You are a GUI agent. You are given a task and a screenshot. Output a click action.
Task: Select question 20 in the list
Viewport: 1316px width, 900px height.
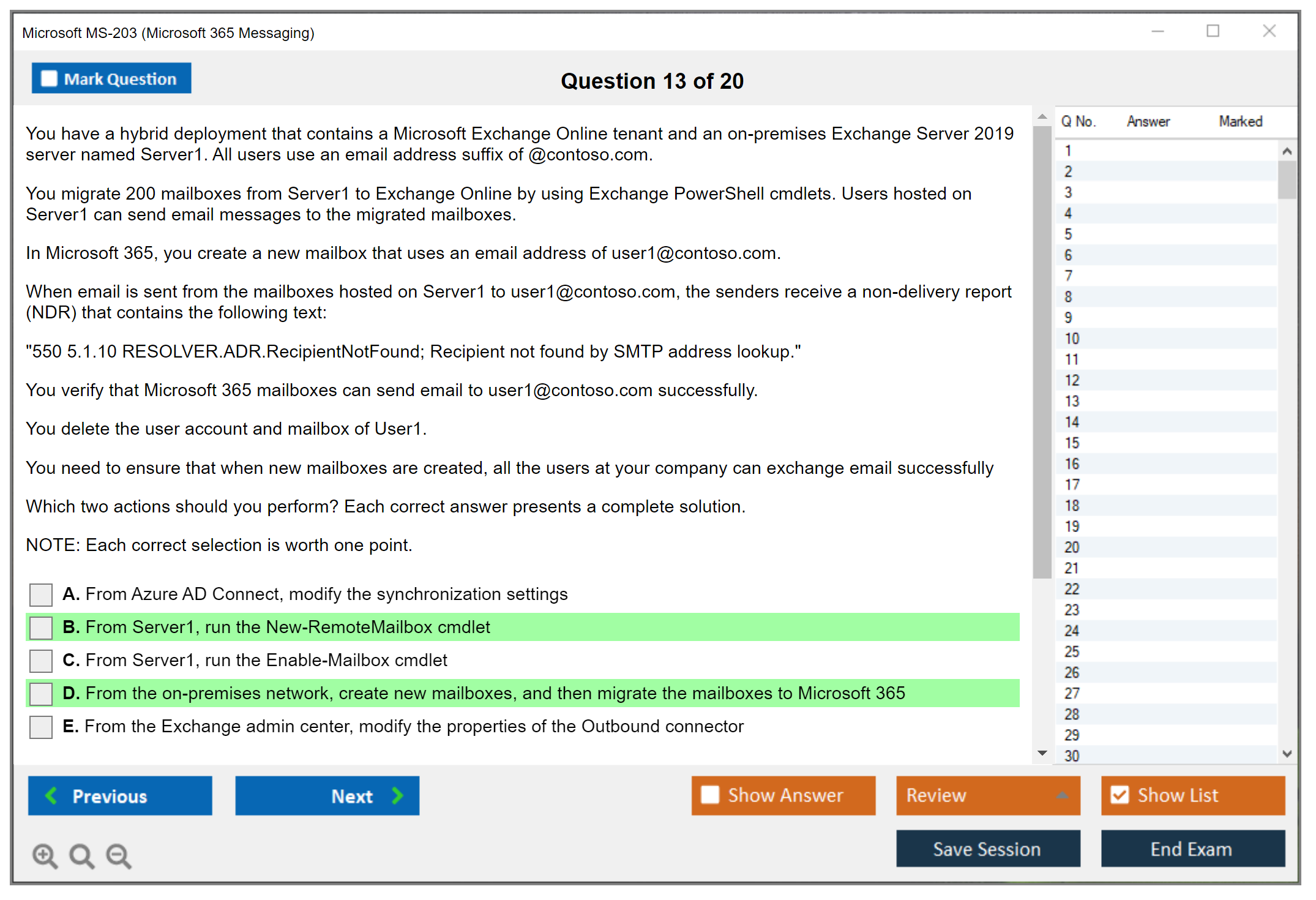click(x=1072, y=547)
